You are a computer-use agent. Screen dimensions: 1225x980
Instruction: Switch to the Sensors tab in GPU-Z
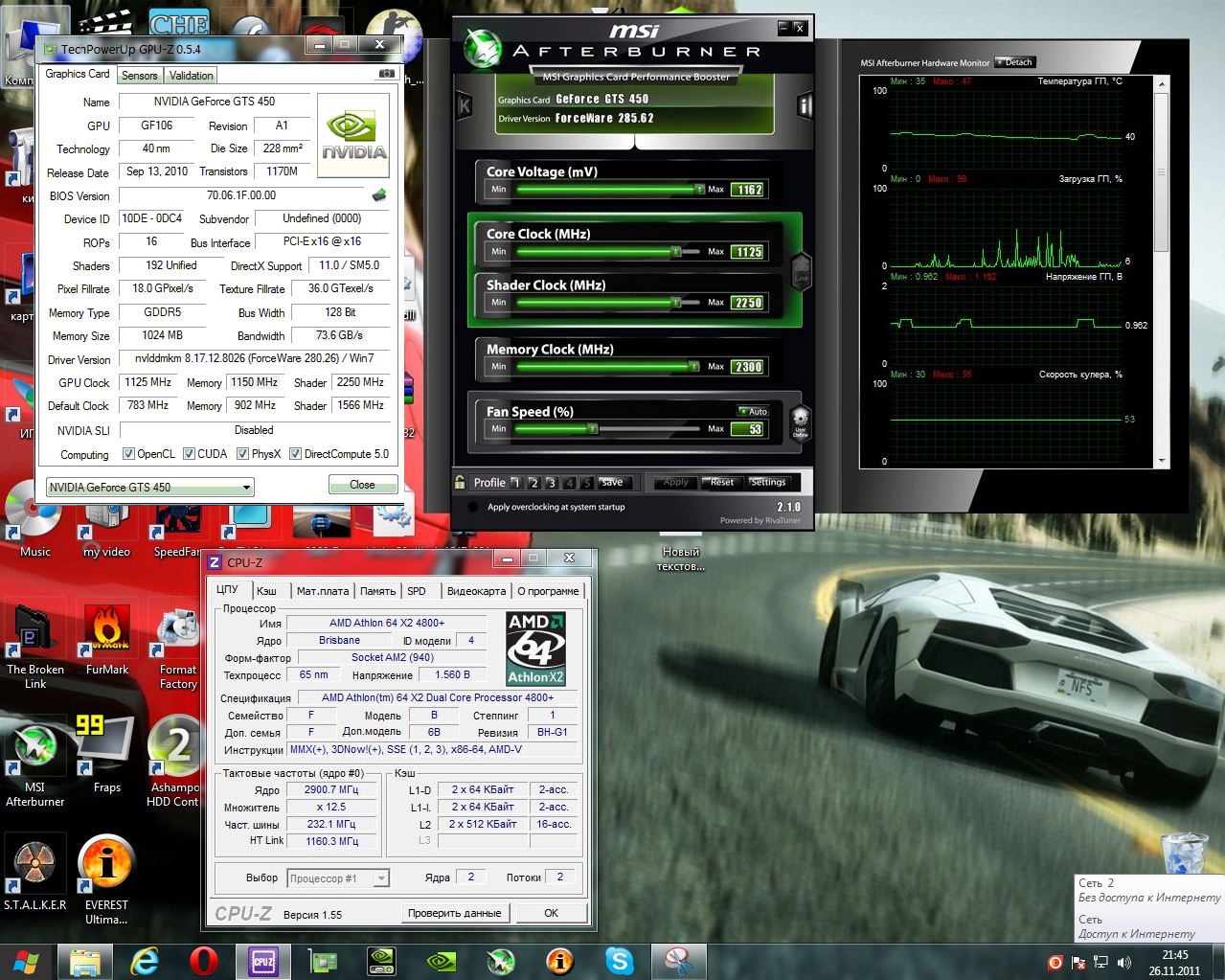pyautogui.click(x=140, y=76)
